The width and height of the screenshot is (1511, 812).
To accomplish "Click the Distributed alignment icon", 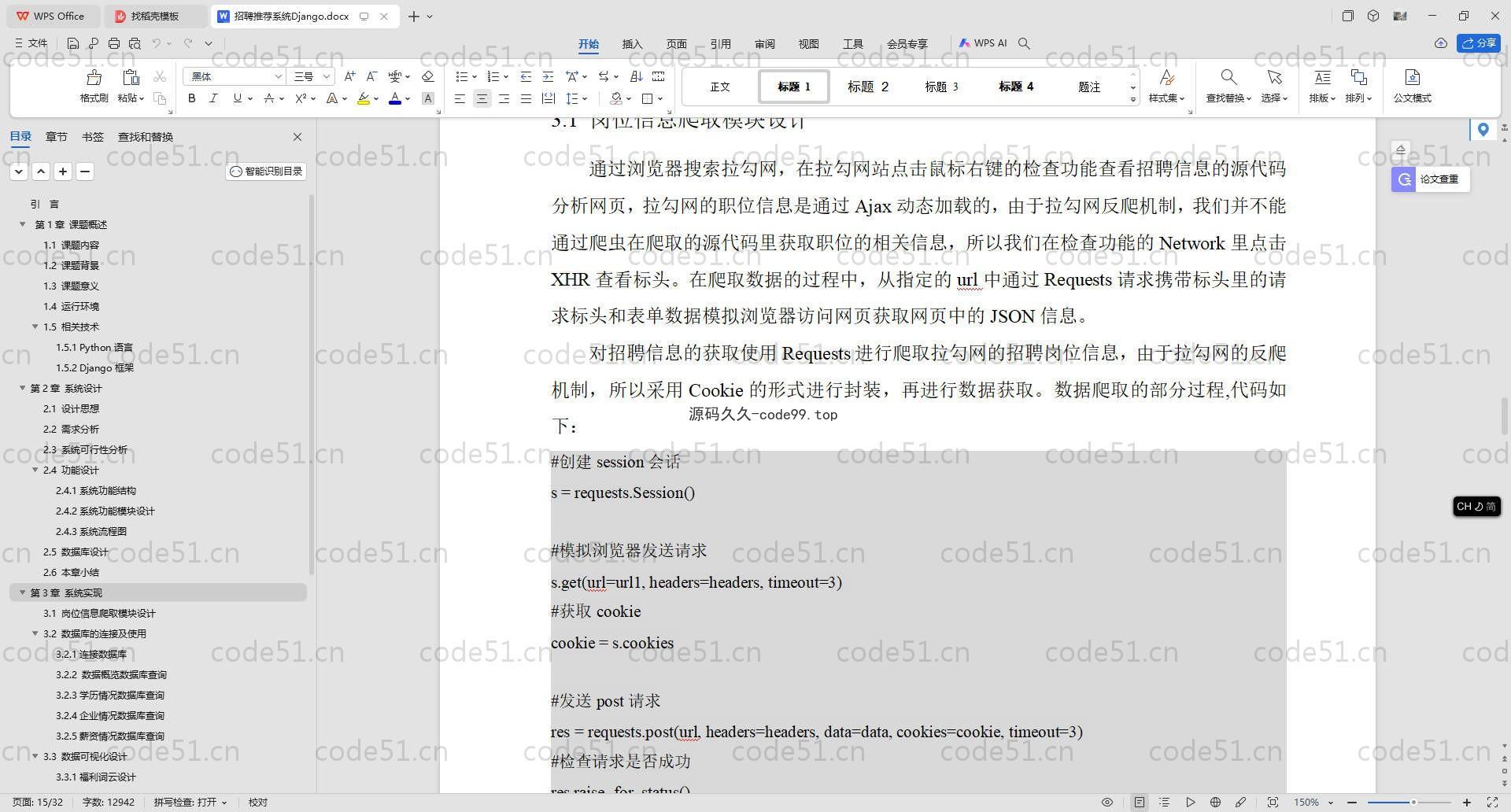I will tap(549, 98).
